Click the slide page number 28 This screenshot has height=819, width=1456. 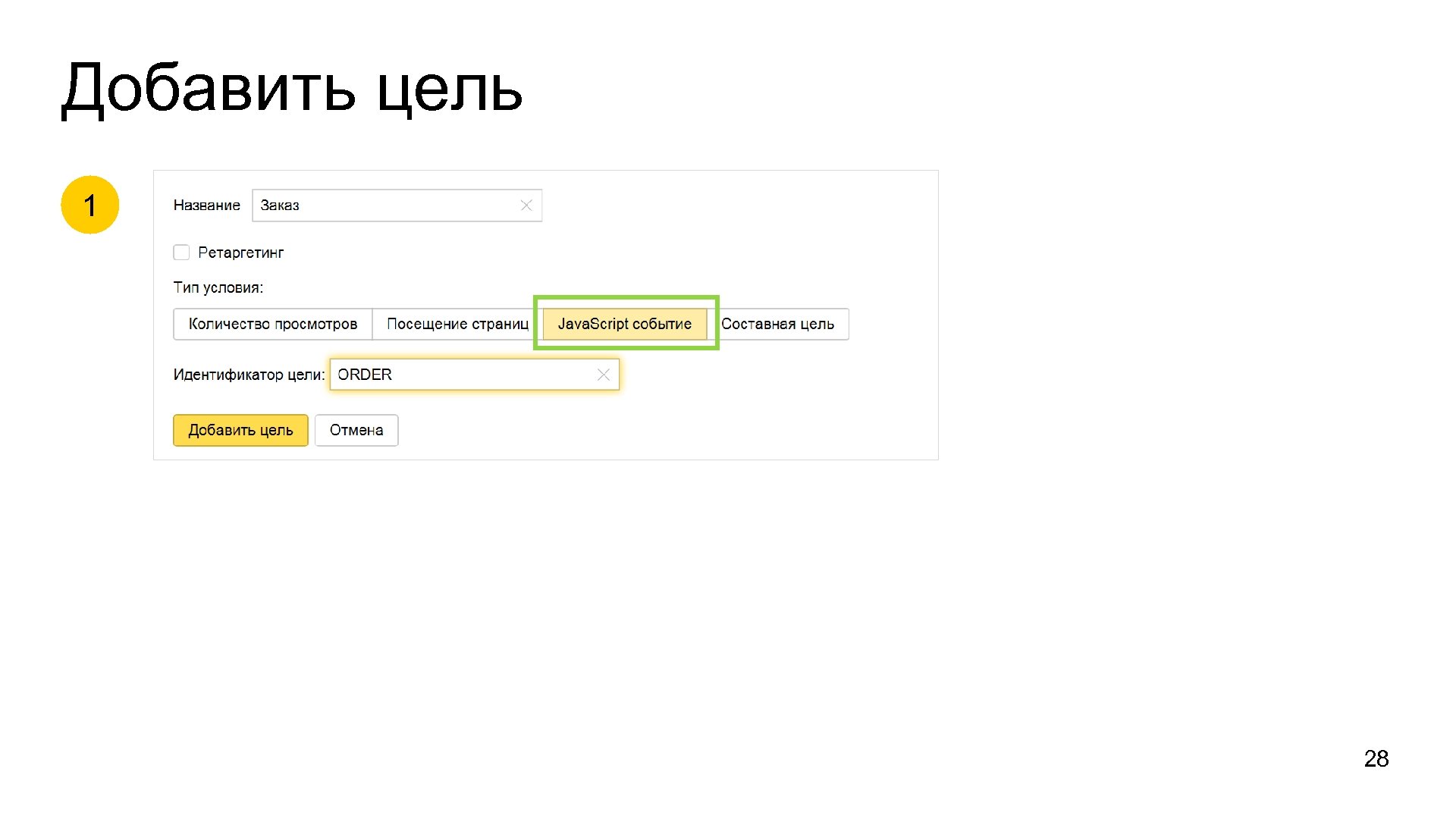tap(1376, 758)
